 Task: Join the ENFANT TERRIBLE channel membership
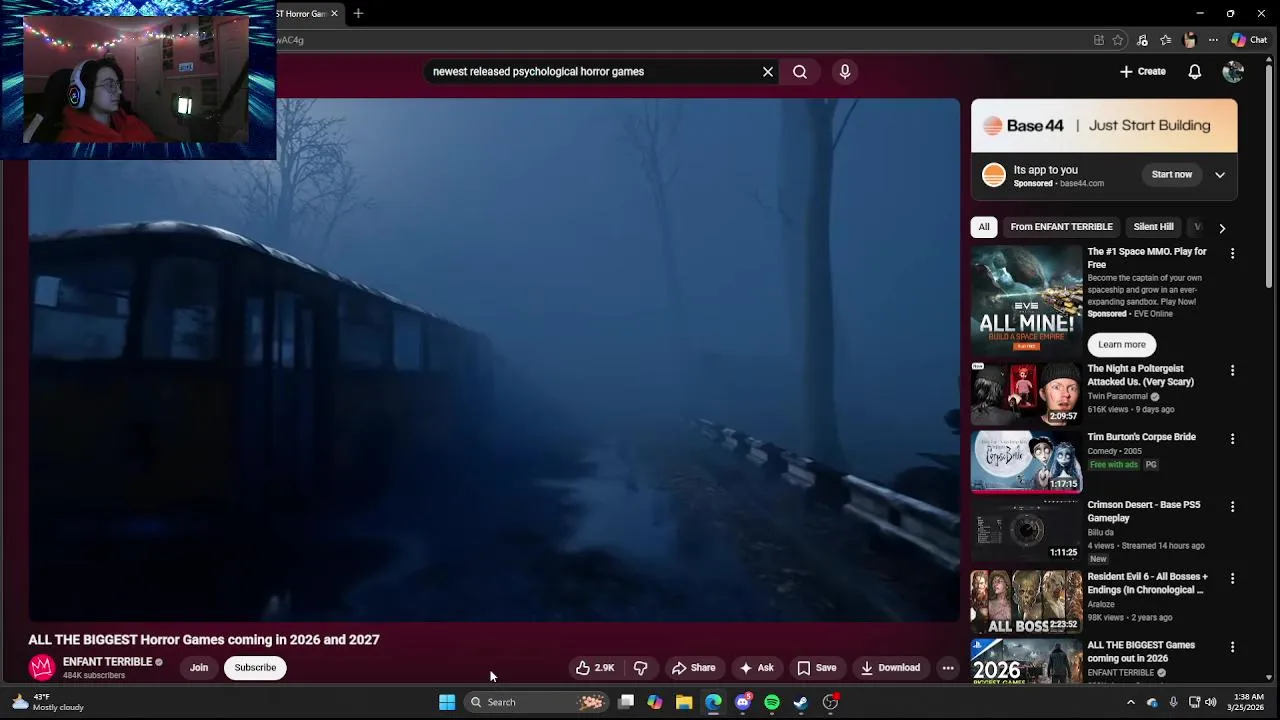click(x=199, y=668)
